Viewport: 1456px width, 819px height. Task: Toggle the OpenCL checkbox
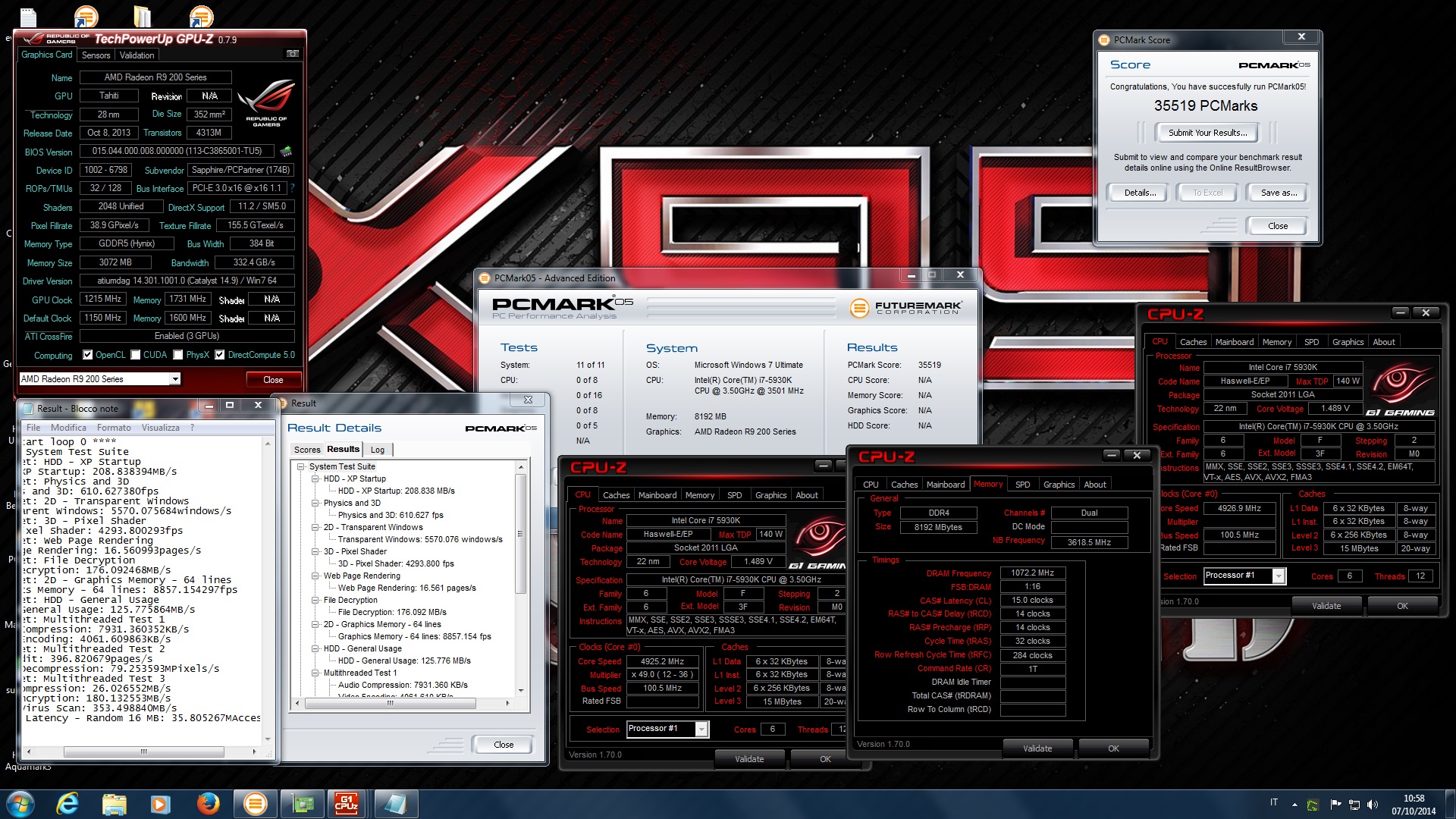[x=88, y=355]
